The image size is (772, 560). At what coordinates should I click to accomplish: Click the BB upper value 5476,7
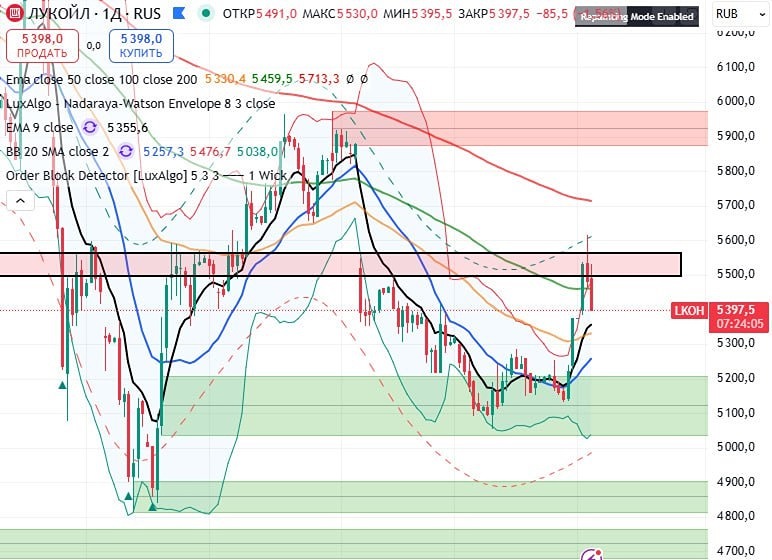click(x=210, y=151)
